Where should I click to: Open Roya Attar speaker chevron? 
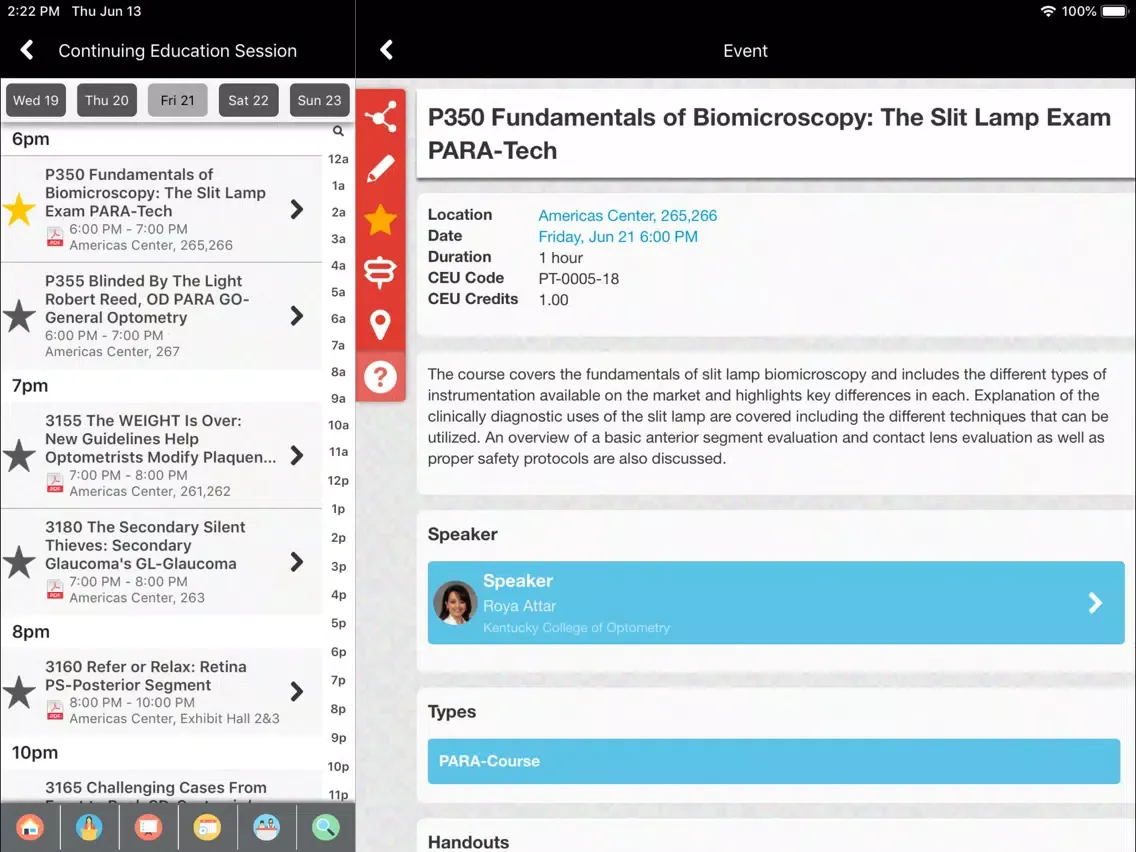click(1095, 603)
